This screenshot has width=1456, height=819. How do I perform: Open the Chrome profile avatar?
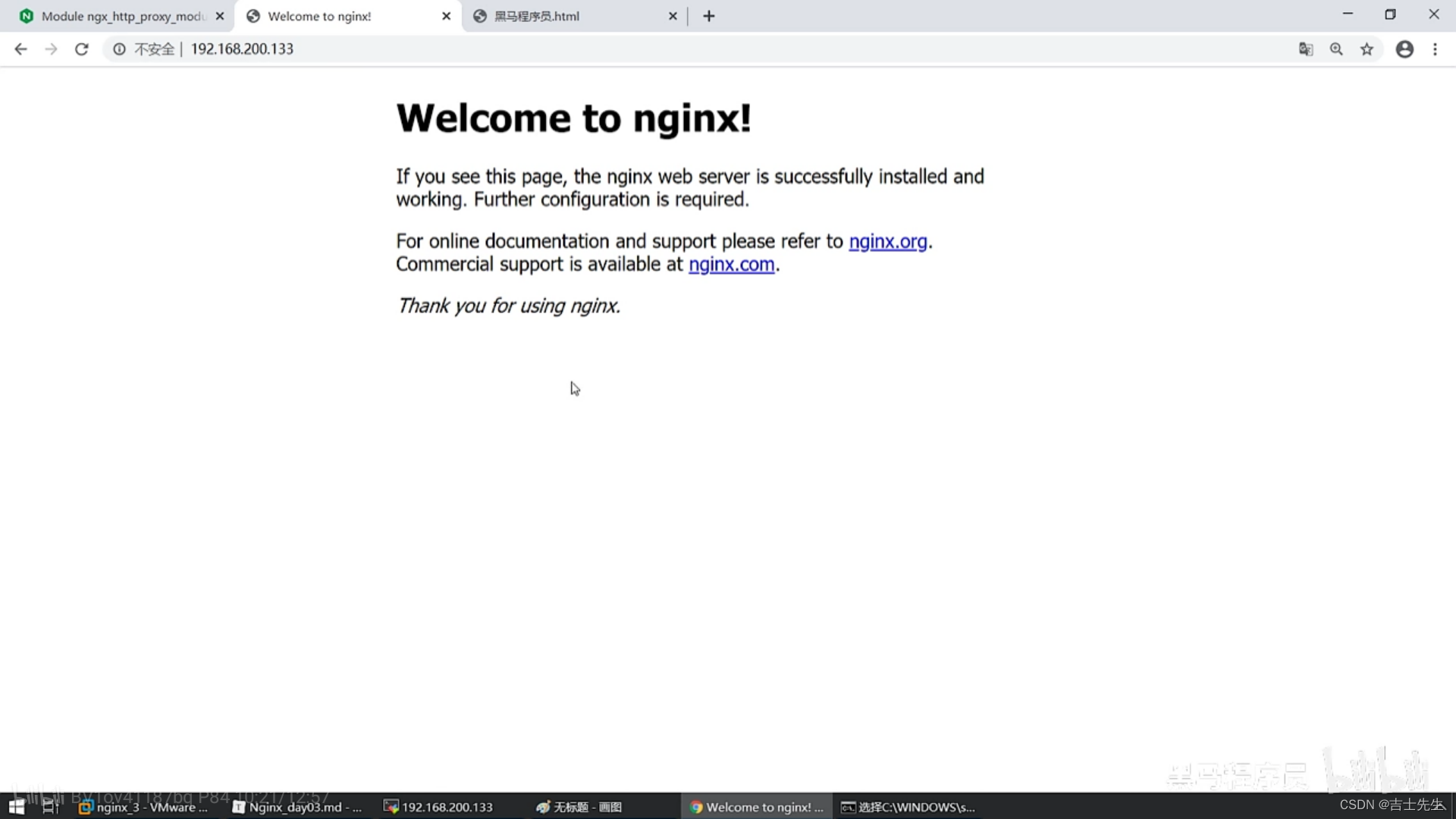click(x=1404, y=49)
